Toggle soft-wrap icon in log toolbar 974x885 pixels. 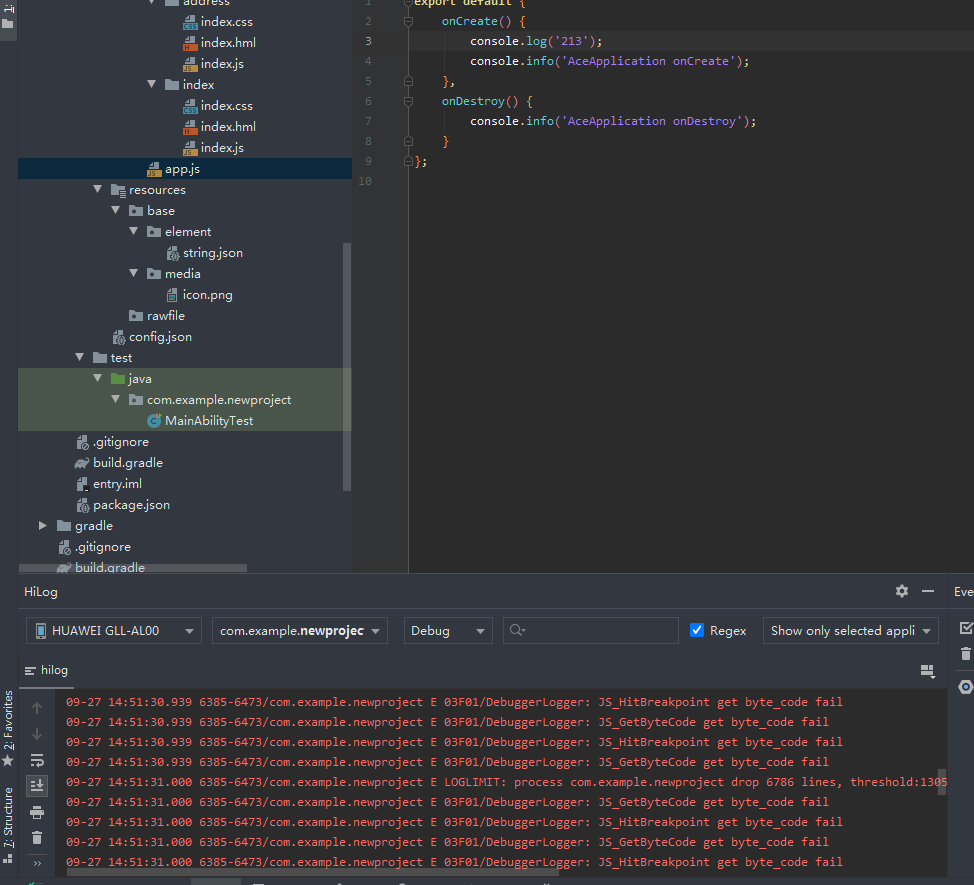click(37, 760)
